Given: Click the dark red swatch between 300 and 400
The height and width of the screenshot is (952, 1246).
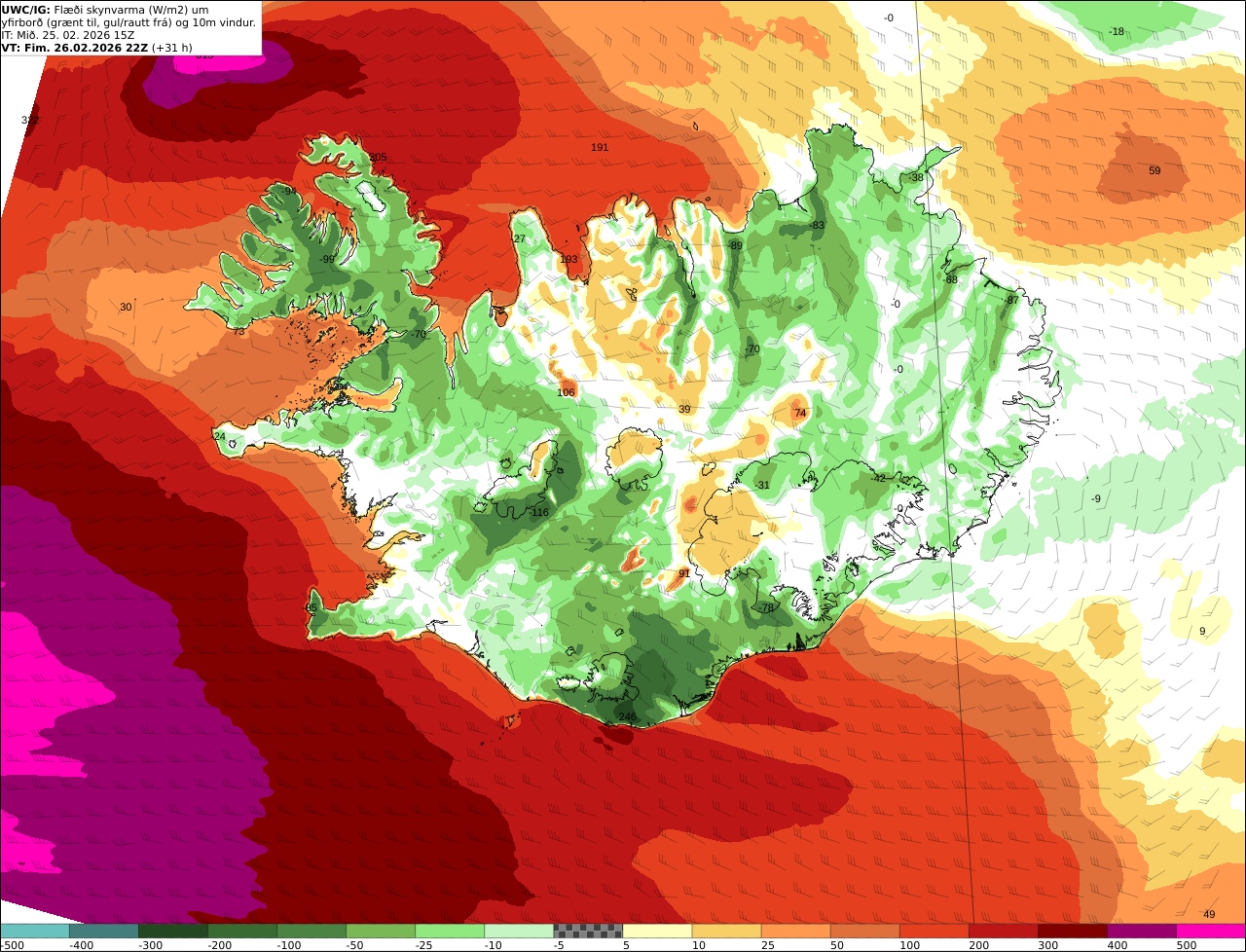Looking at the screenshot, I should (x=1073, y=931).
